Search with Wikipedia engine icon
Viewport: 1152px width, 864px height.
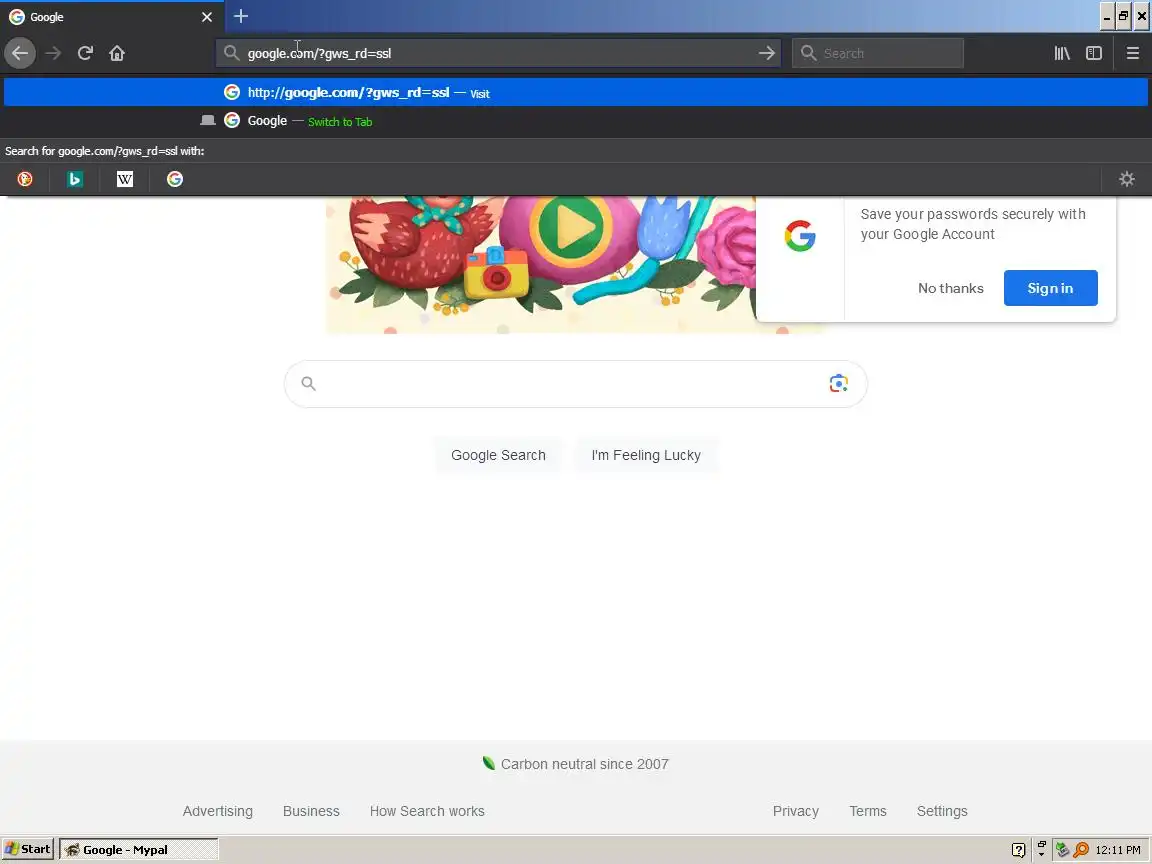click(x=125, y=179)
